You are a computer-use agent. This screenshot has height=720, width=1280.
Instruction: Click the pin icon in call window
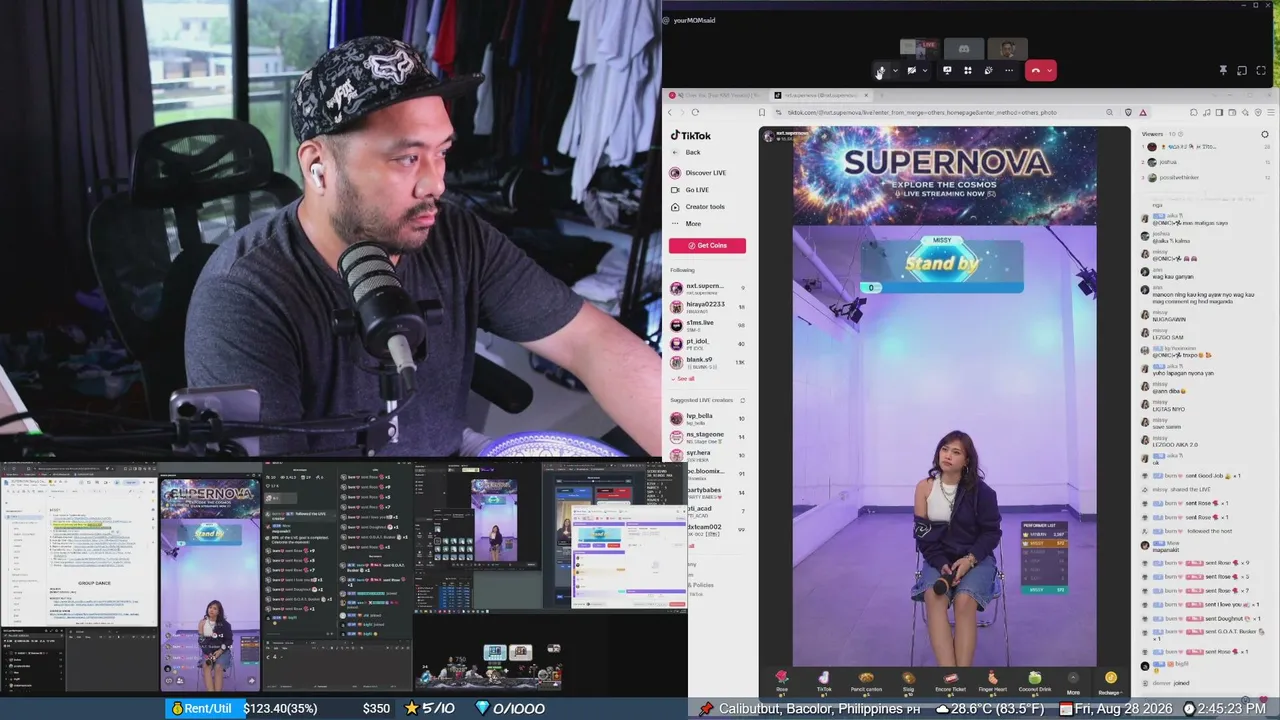[x=1223, y=70]
